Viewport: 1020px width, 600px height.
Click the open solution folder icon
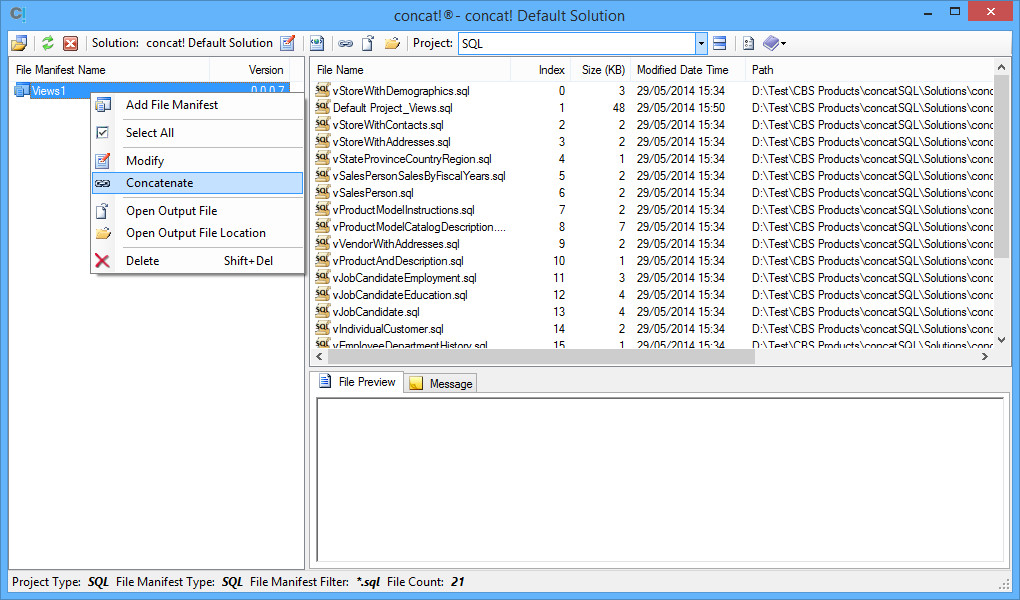pos(19,44)
